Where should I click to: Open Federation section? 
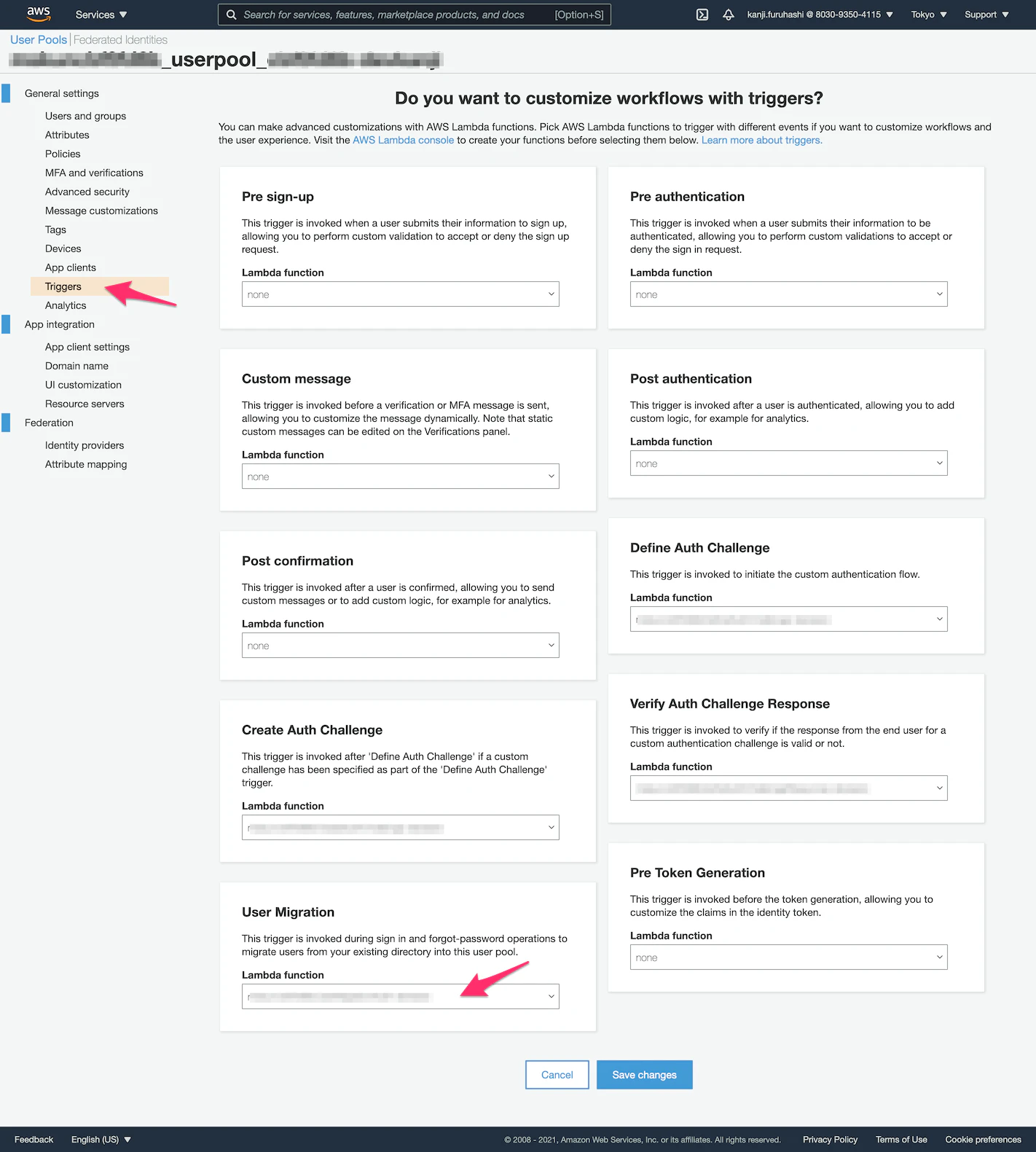pos(49,423)
